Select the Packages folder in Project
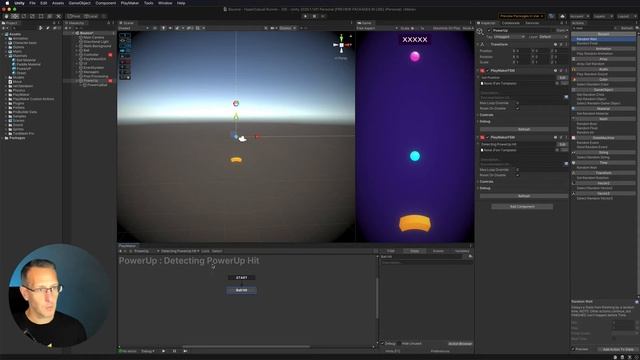Viewport: 640px width, 360px height. [x=16, y=138]
